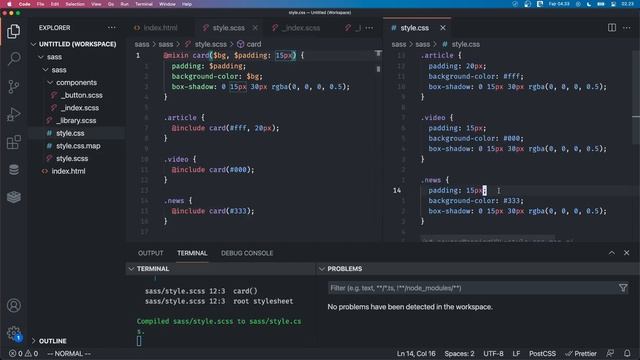This screenshot has width=640, height=360.
Task: Click the #333 color value in style.css
Action: (x=512, y=201)
